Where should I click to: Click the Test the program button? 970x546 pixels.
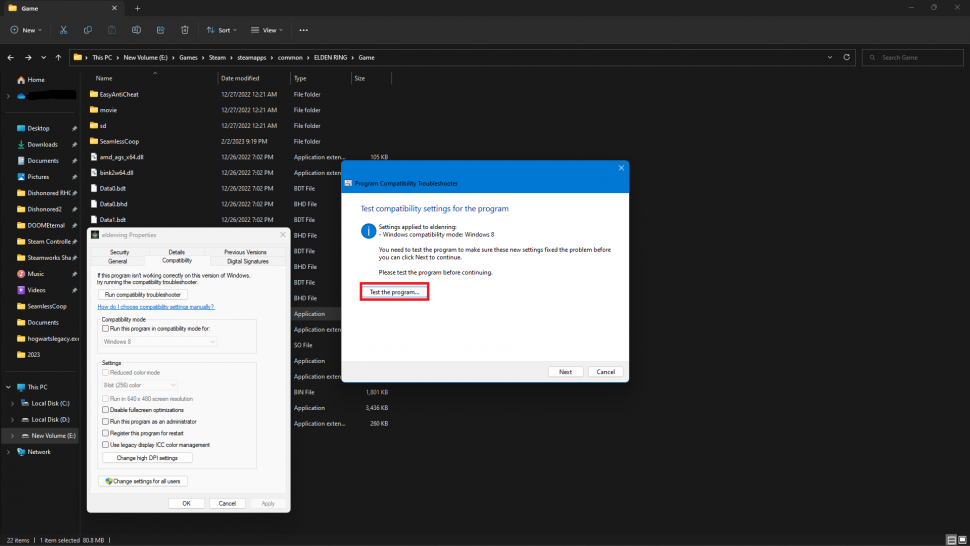coord(394,292)
